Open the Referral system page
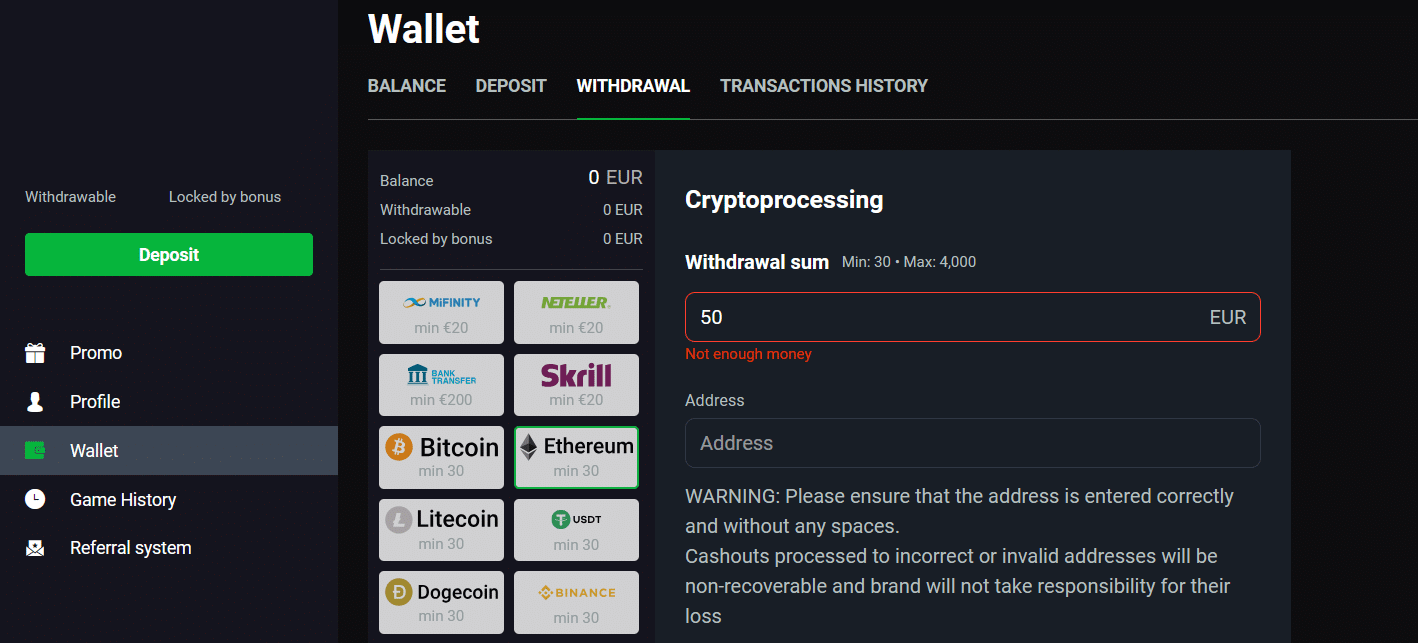1418x643 pixels. point(130,547)
